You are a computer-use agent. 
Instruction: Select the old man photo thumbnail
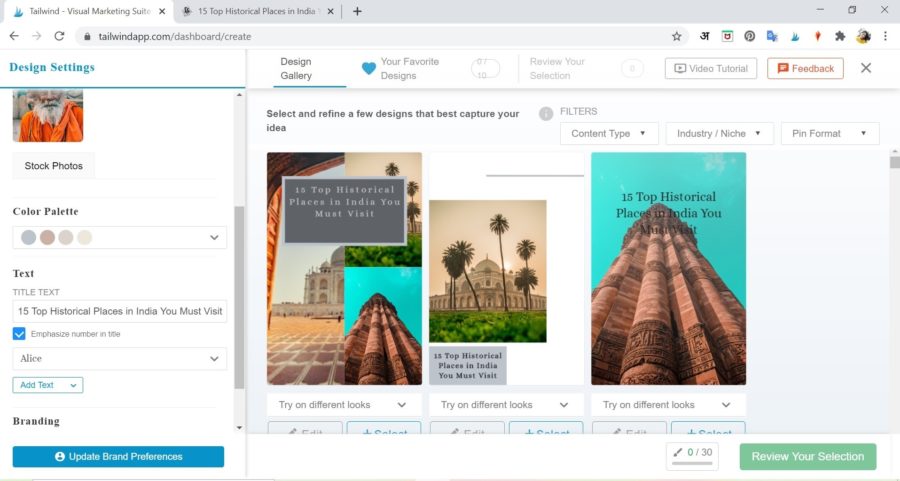(x=48, y=115)
